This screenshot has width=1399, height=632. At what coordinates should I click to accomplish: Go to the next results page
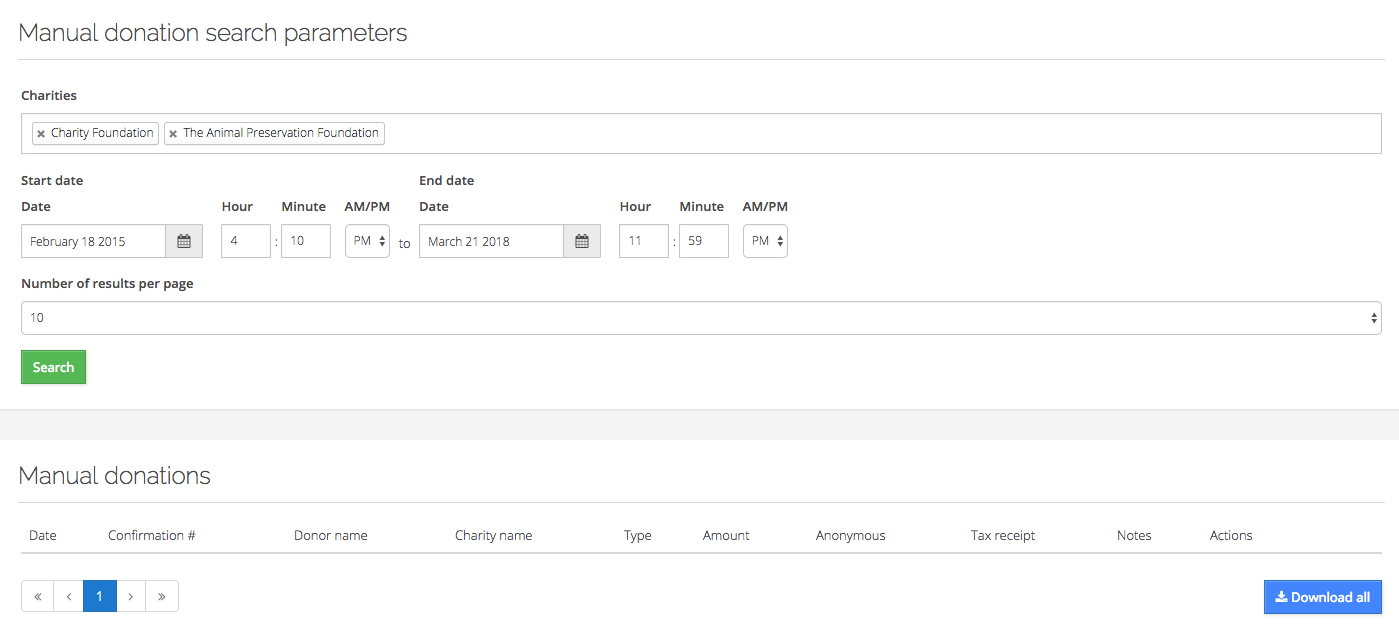click(131, 597)
